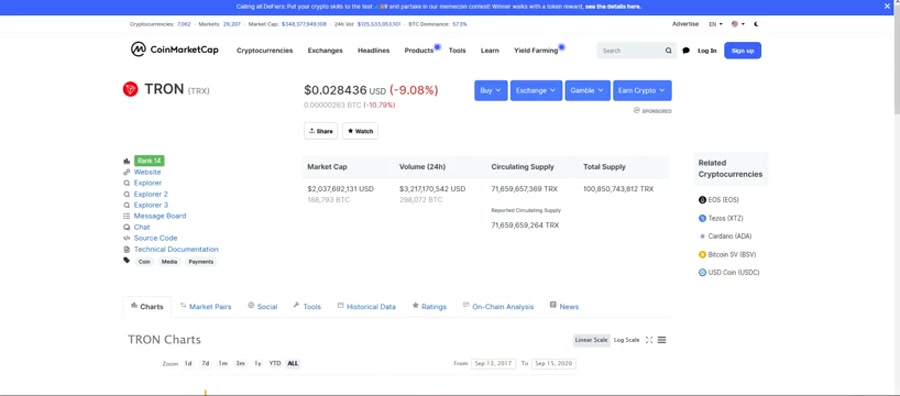Switch to the On-Chain Analysis tab
This screenshot has height=396, width=900.
tap(498, 306)
